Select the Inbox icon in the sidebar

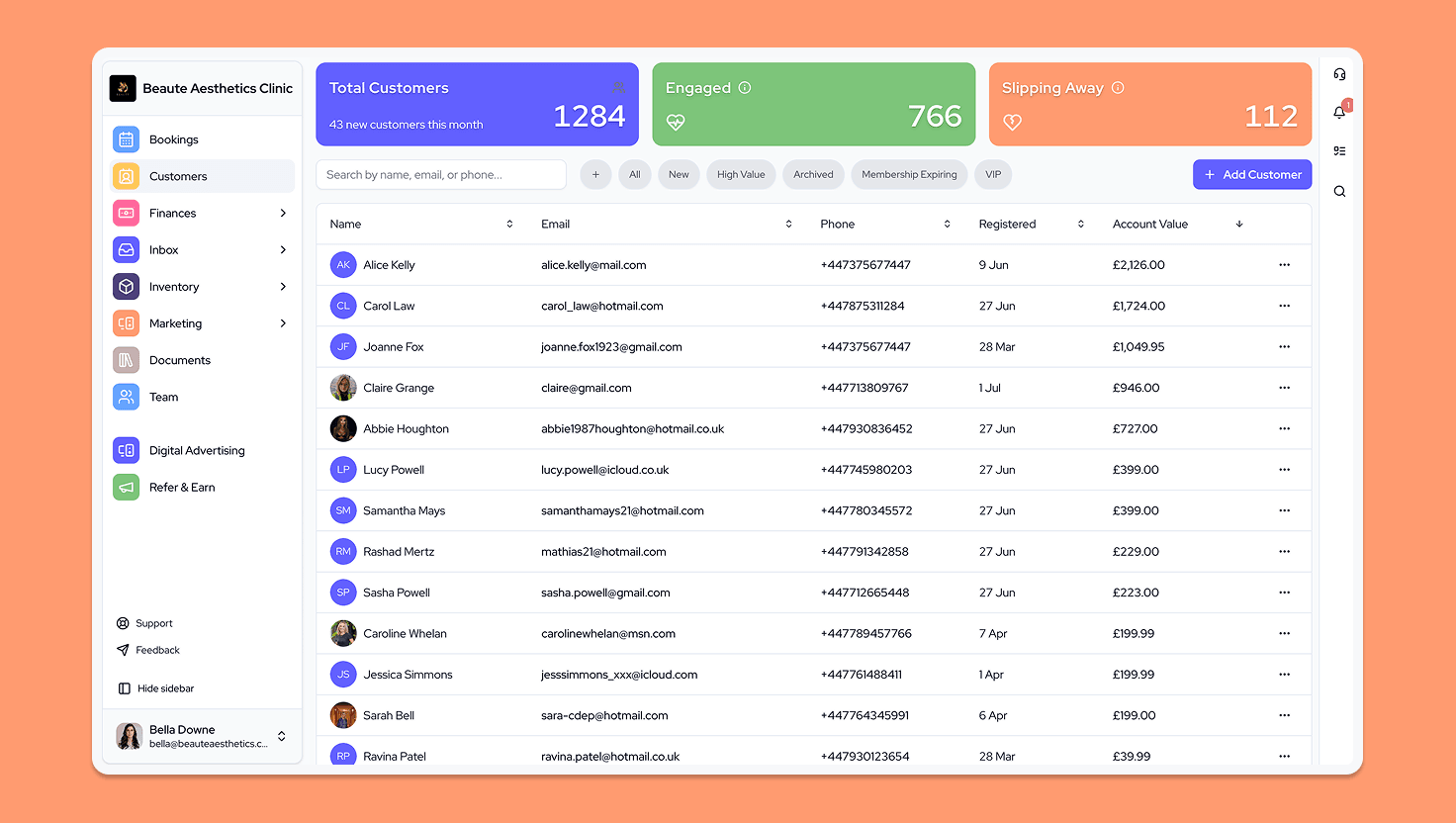[x=126, y=249]
